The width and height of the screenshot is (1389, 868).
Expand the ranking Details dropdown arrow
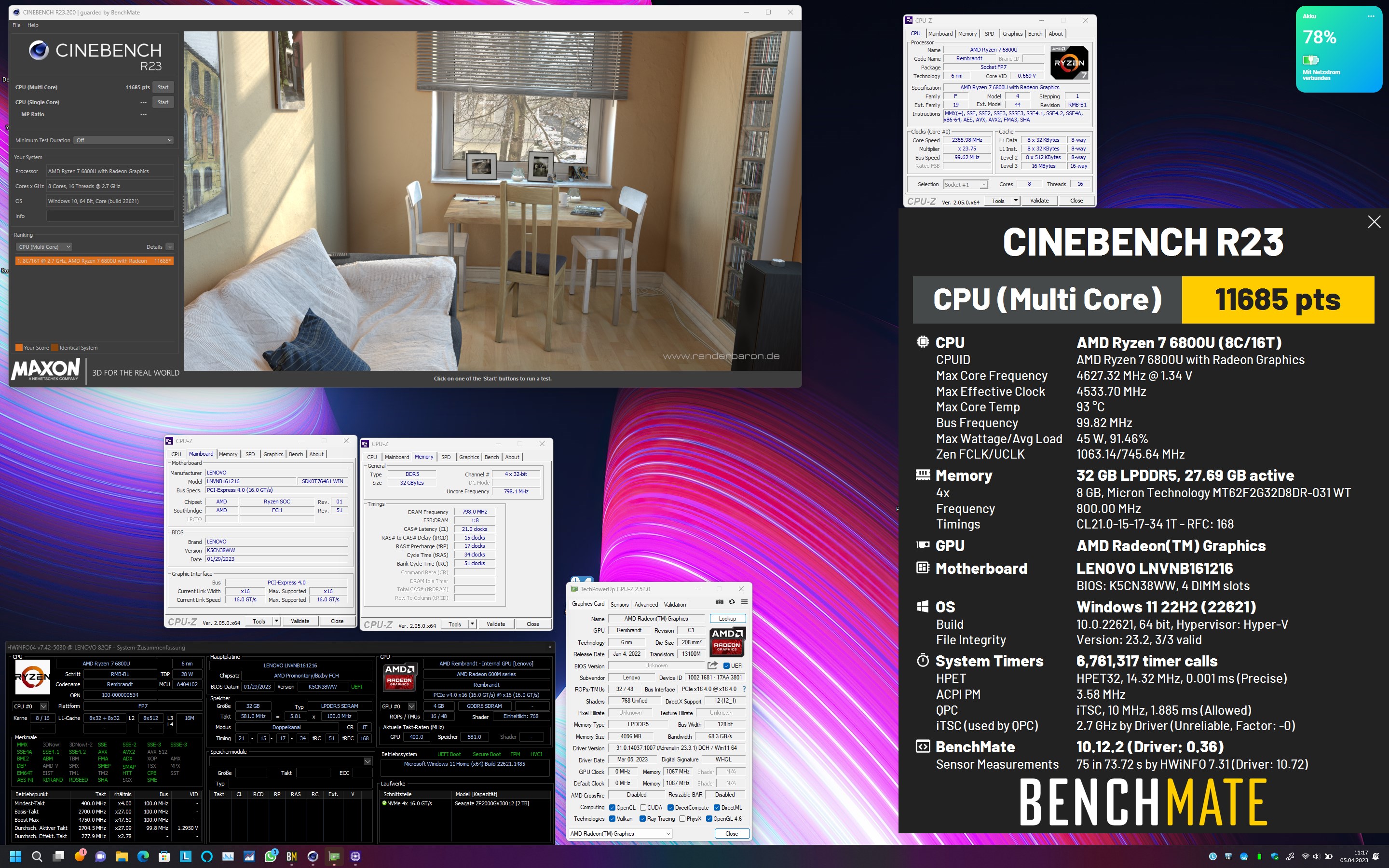(170, 247)
